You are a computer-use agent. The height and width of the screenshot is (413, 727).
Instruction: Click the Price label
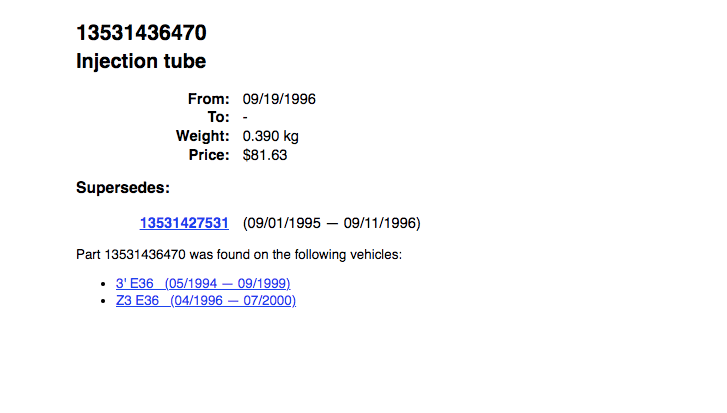(x=209, y=155)
